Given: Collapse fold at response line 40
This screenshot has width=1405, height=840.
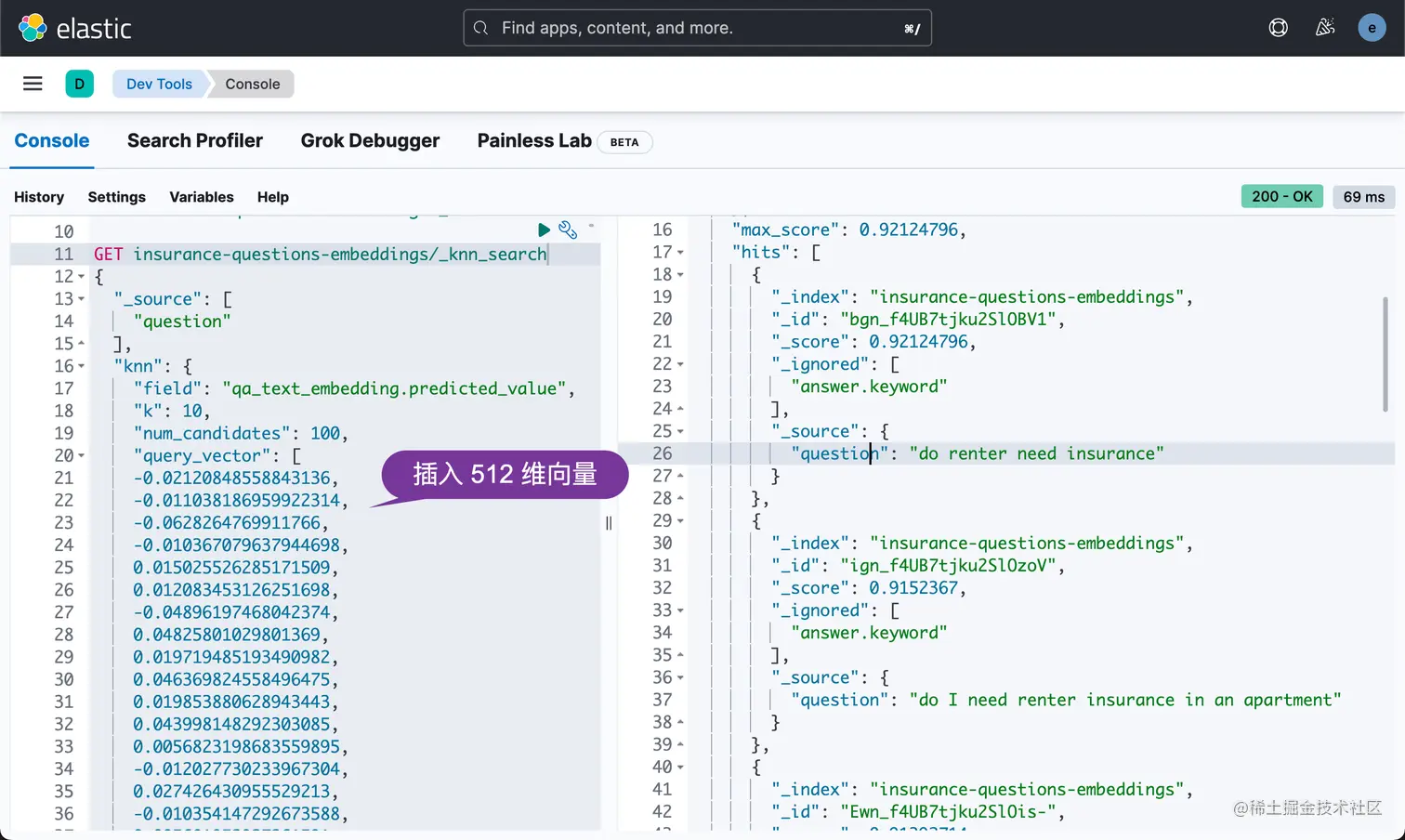Looking at the screenshot, I should [x=680, y=768].
